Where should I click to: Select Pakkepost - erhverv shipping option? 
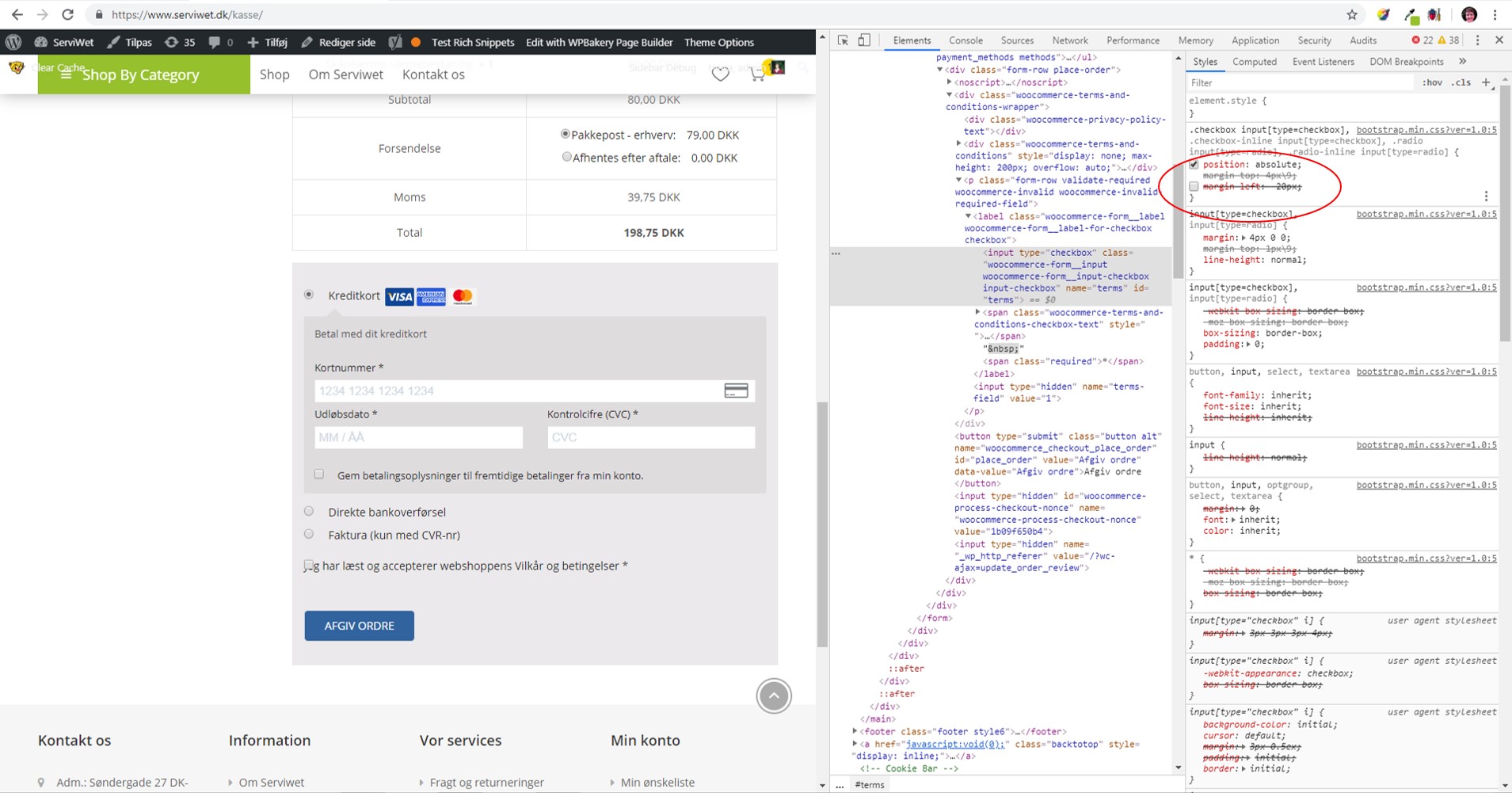(x=565, y=134)
